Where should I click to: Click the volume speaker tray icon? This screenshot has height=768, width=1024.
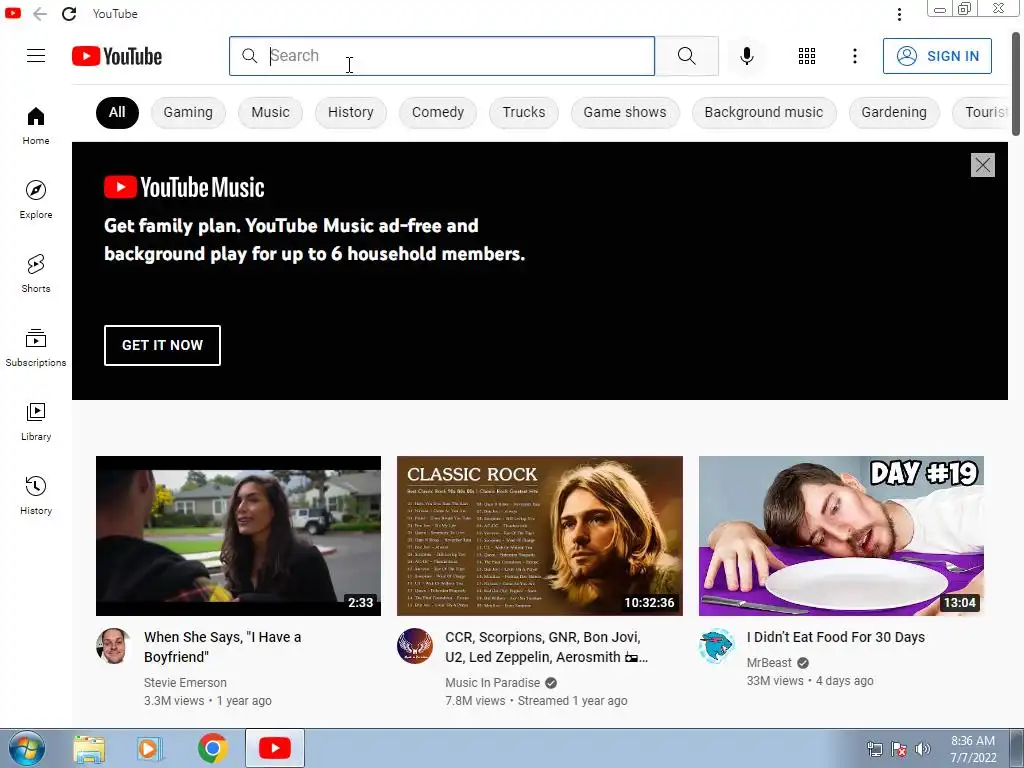(x=922, y=750)
